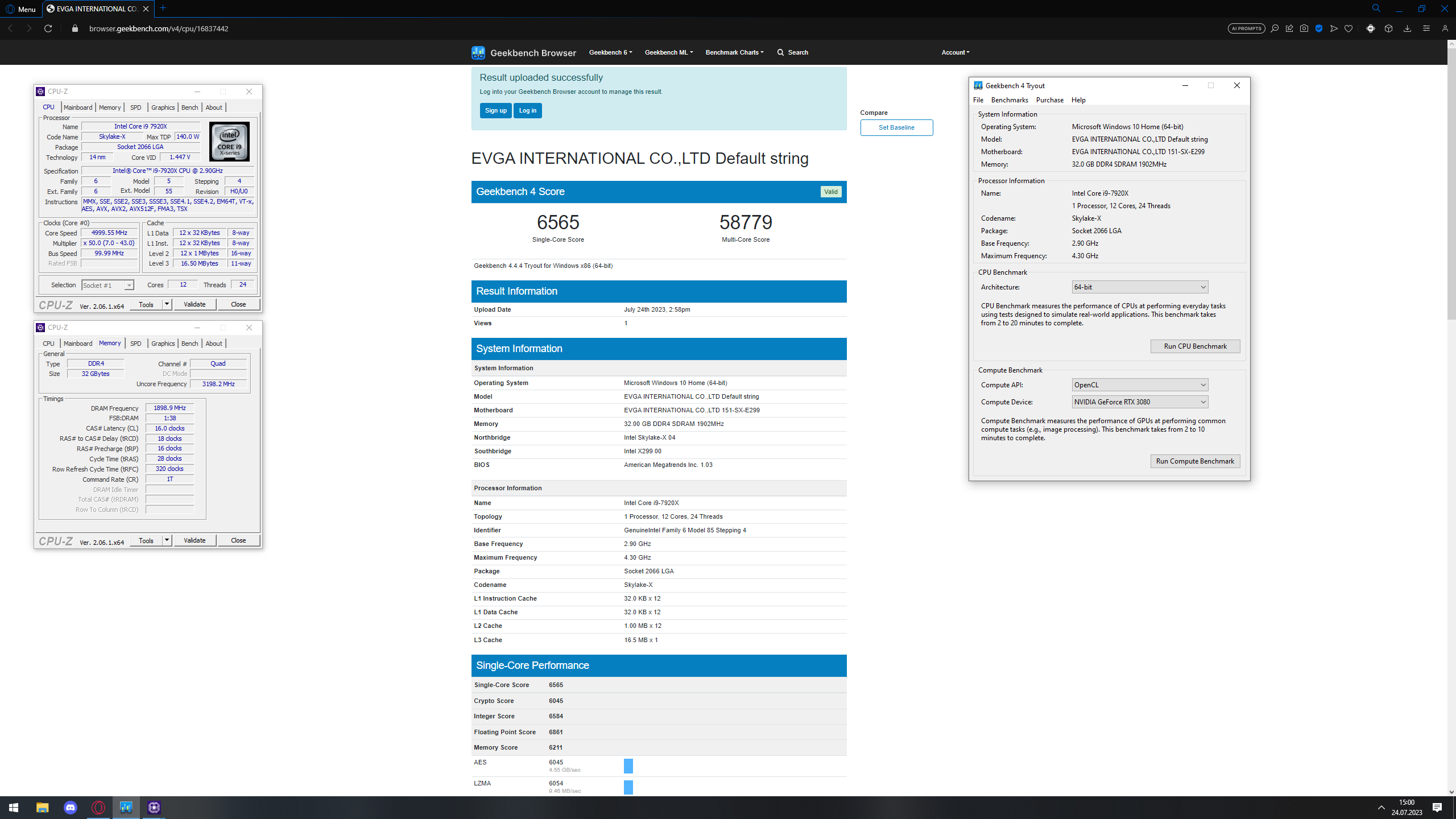Open the Architecture 64-bit dropdown
This screenshot has height=819, width=1456.
pos(1140,287)
